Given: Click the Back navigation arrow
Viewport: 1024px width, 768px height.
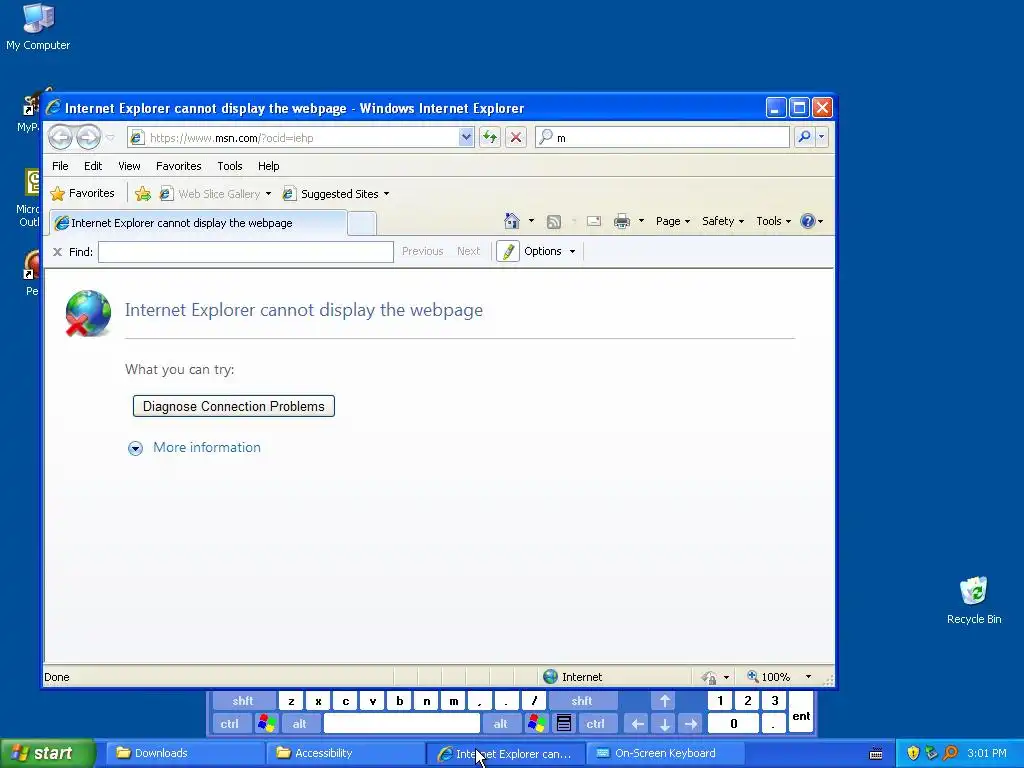Looking at the screenshot, I should (60, 137).
